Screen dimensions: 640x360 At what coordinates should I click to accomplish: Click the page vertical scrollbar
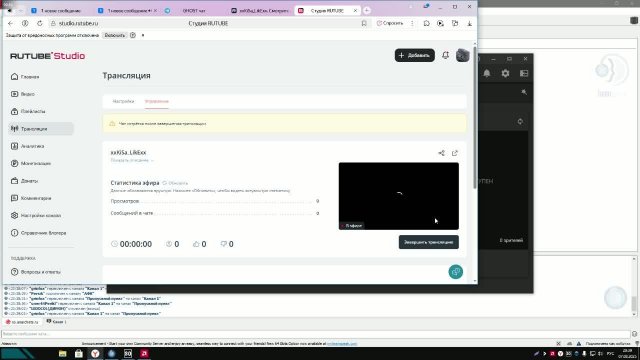(475, 118)
